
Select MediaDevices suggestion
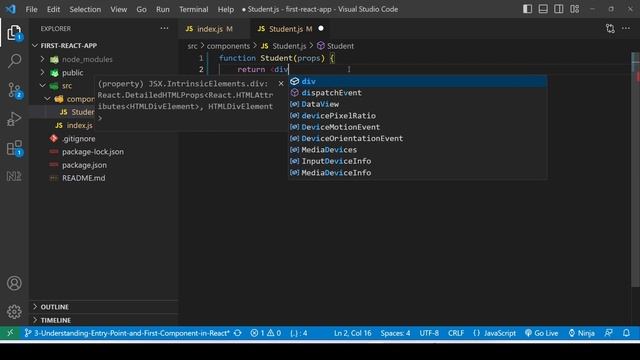point(418,150)
